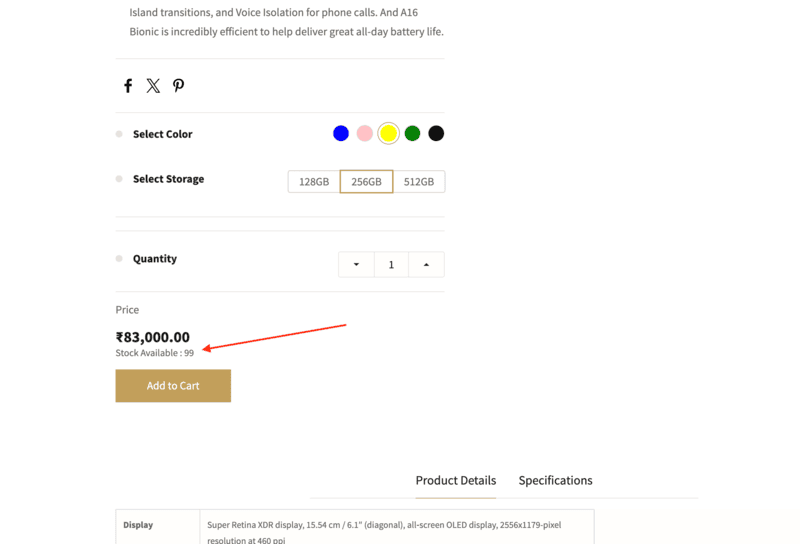Screen dimensions: 800x544
Task: Share product on Facebook
Action: tap(128, 86)
